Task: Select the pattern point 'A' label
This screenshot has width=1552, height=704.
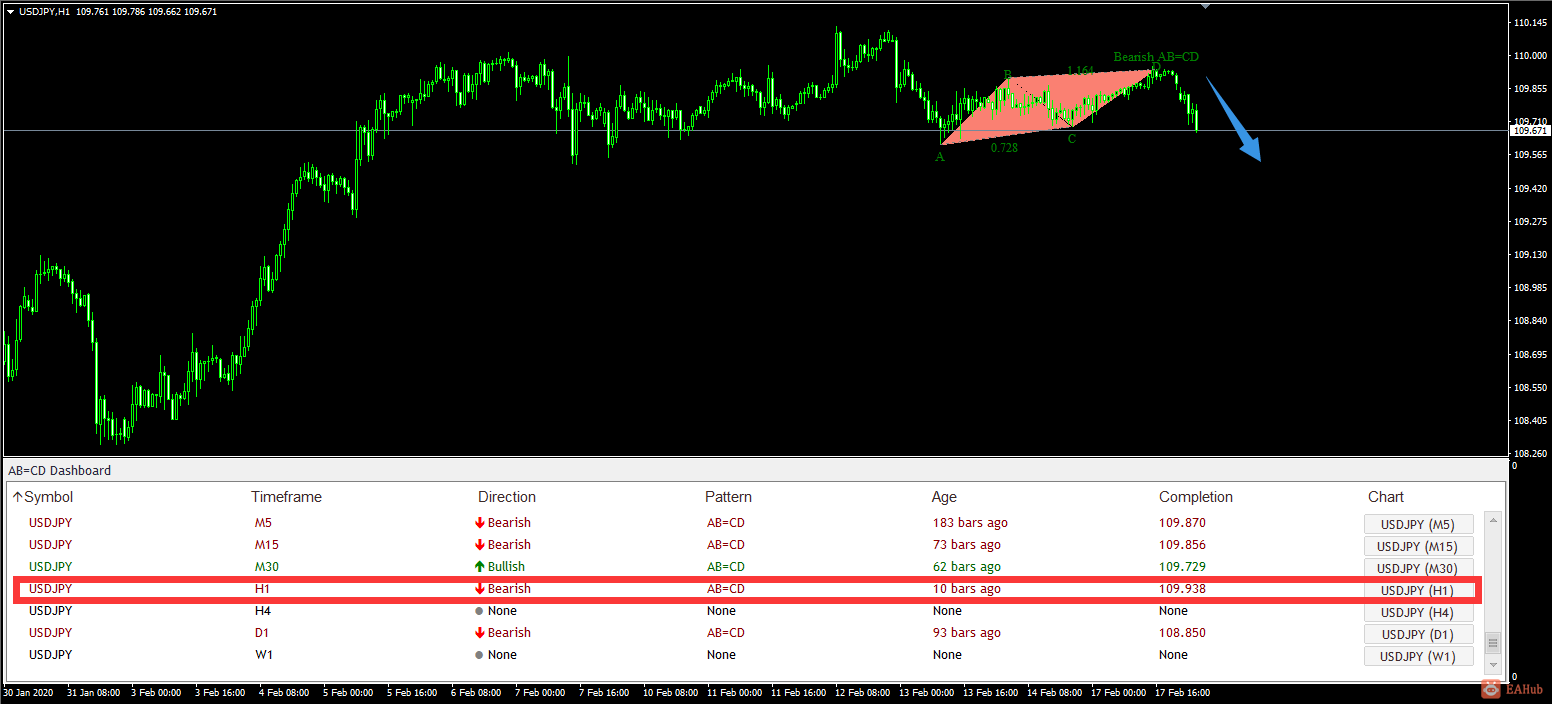Action: point(940,157)
